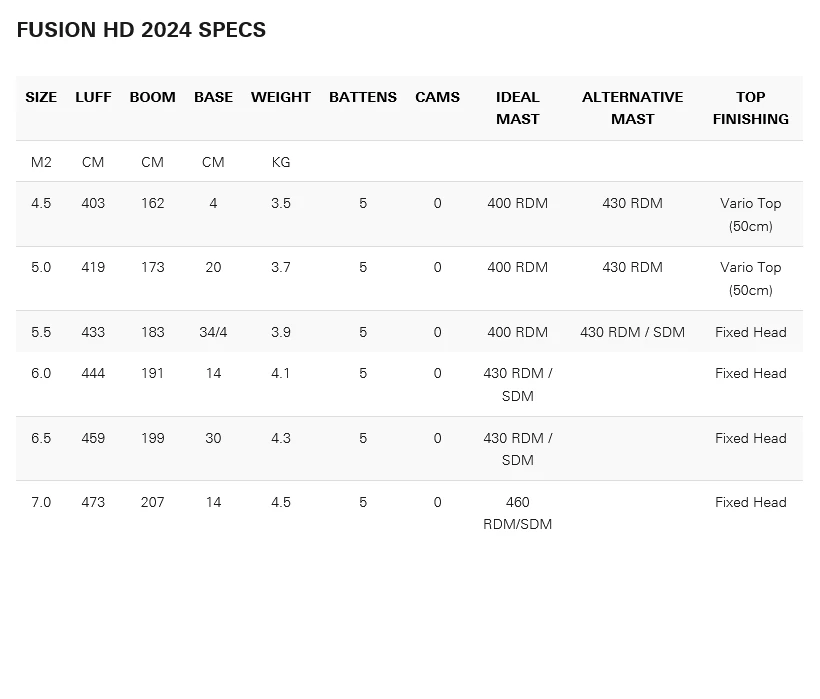Click the 4.1 weight cell
The image size is (820, 699).
tap(281, 373)
